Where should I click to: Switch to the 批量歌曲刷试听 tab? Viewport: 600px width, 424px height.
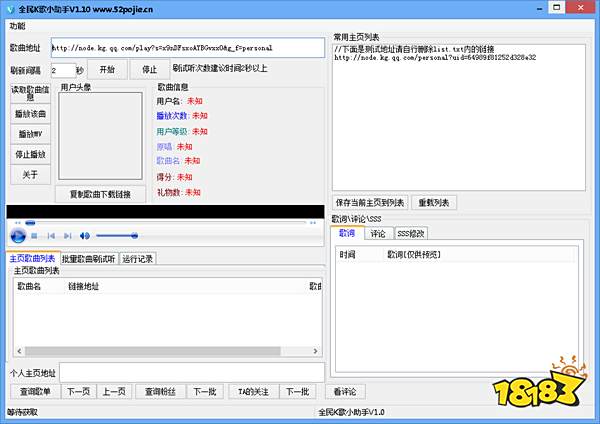(x=90, y=259)
